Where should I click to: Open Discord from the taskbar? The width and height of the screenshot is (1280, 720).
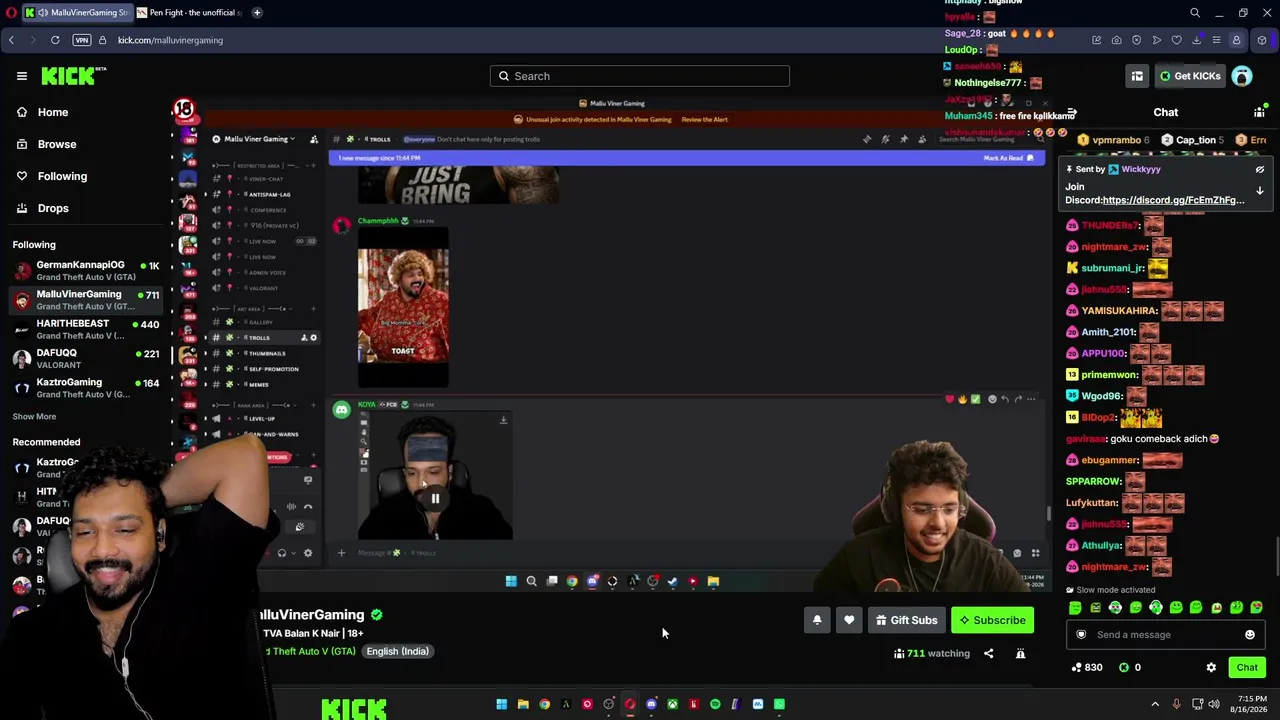pyautogui.click(x=651, y=704)
